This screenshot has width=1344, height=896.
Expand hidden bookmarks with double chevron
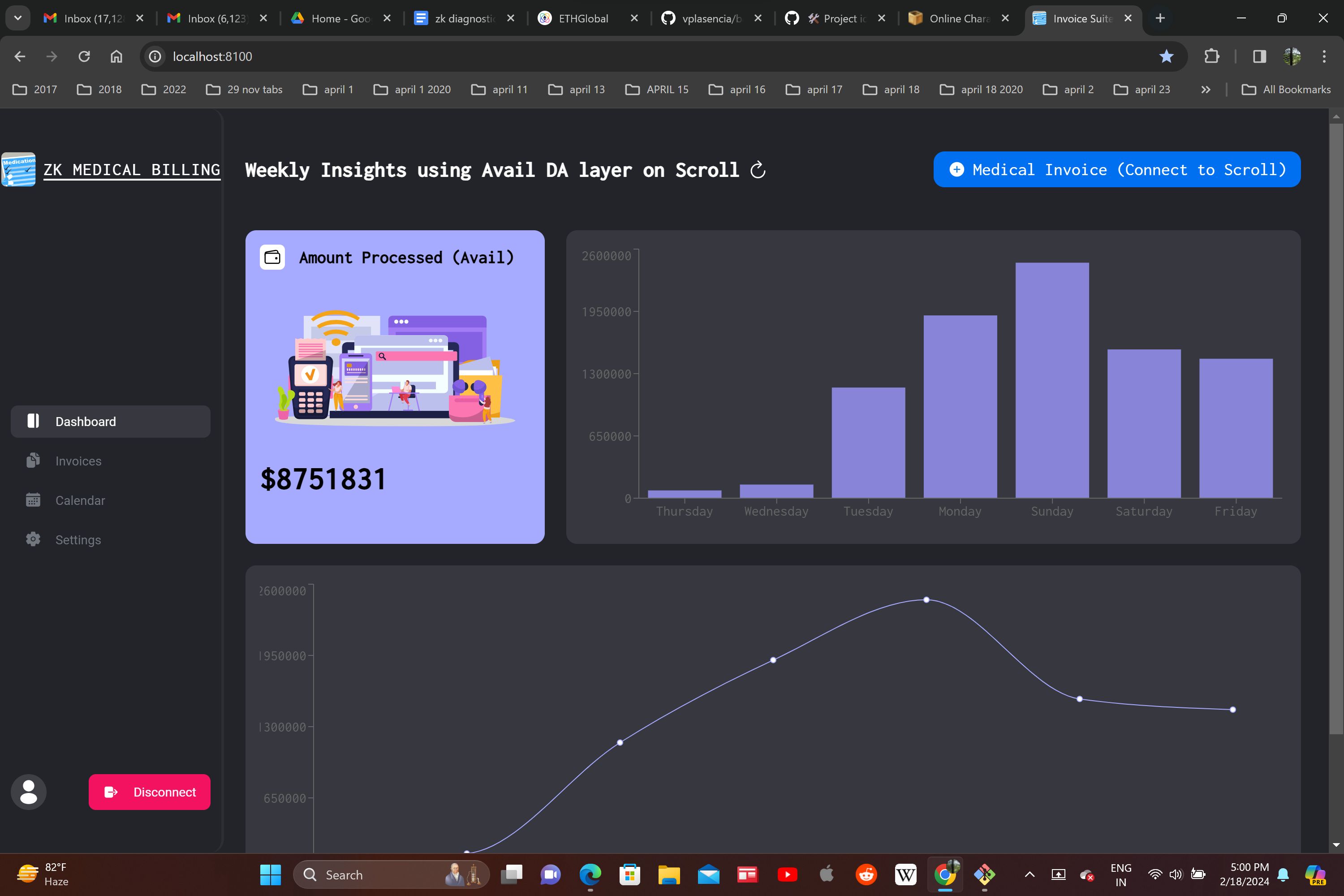pos(1206,90)
